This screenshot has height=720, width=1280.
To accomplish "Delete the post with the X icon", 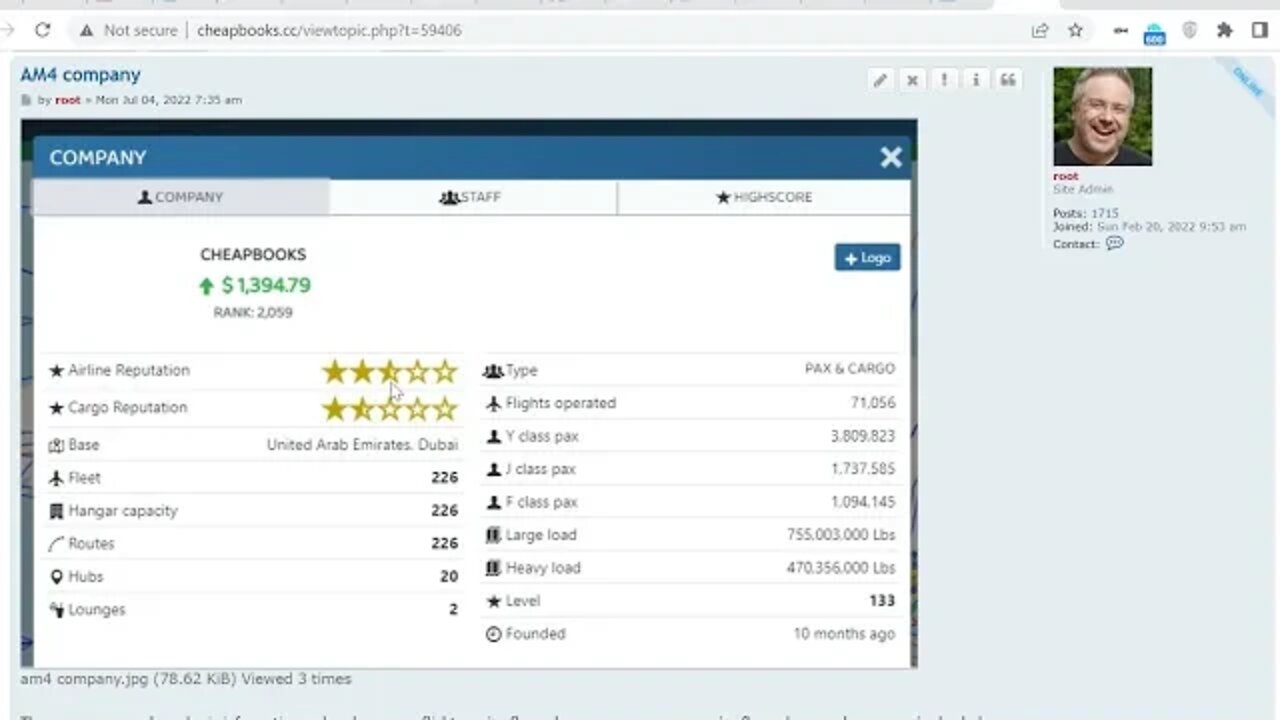I will 912,80.
